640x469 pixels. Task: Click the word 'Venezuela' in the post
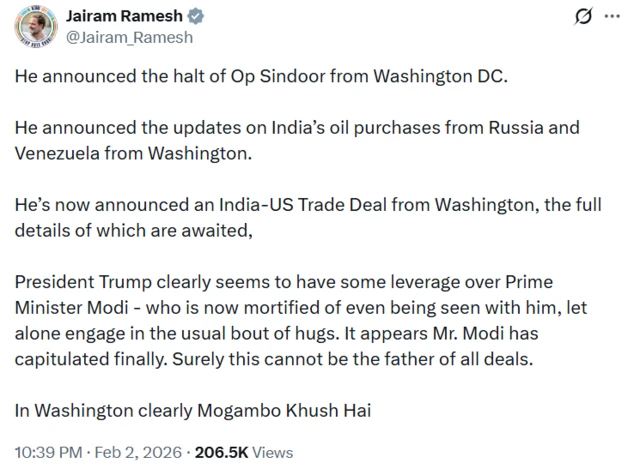tap(58, 152)
